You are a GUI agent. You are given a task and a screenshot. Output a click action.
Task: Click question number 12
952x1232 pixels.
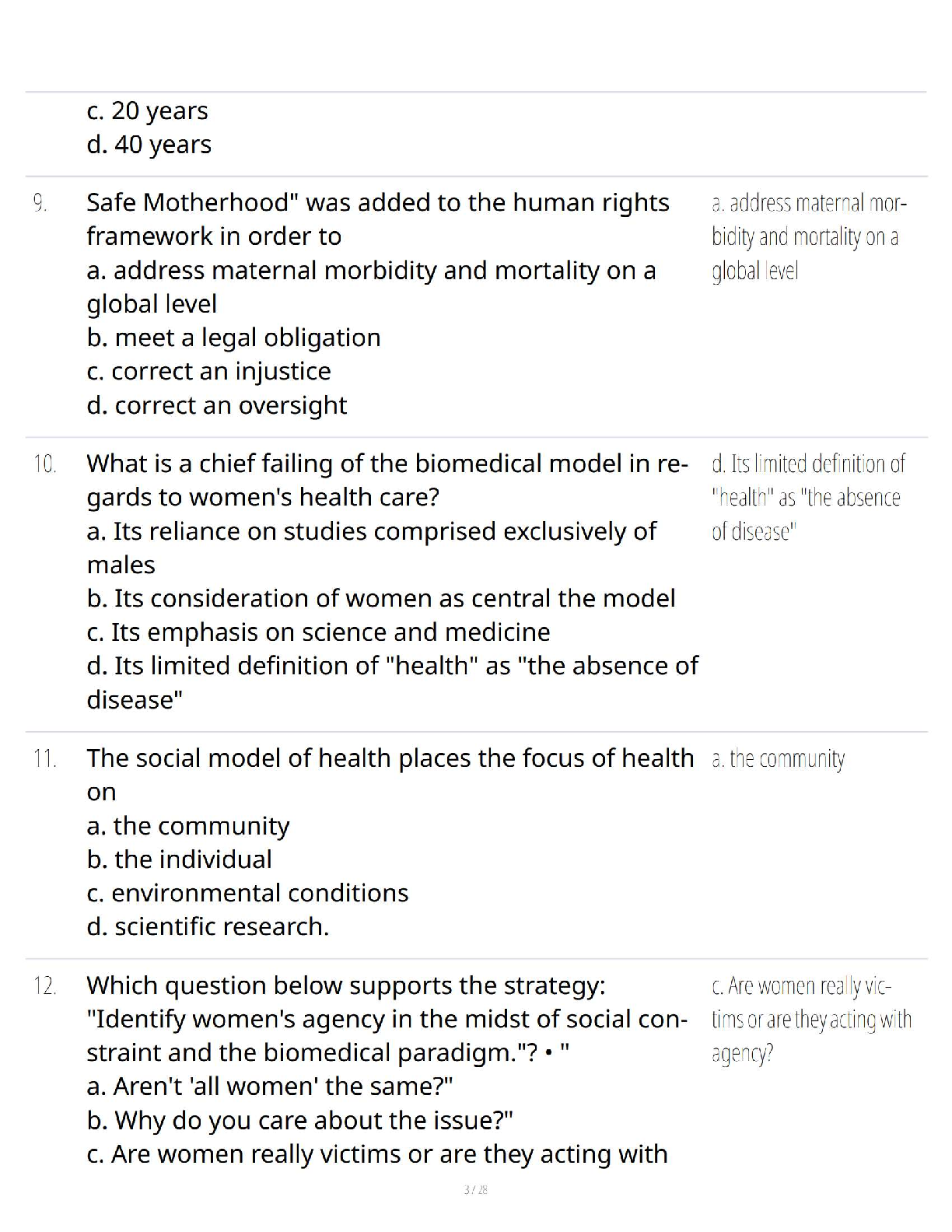coord(44,986)
